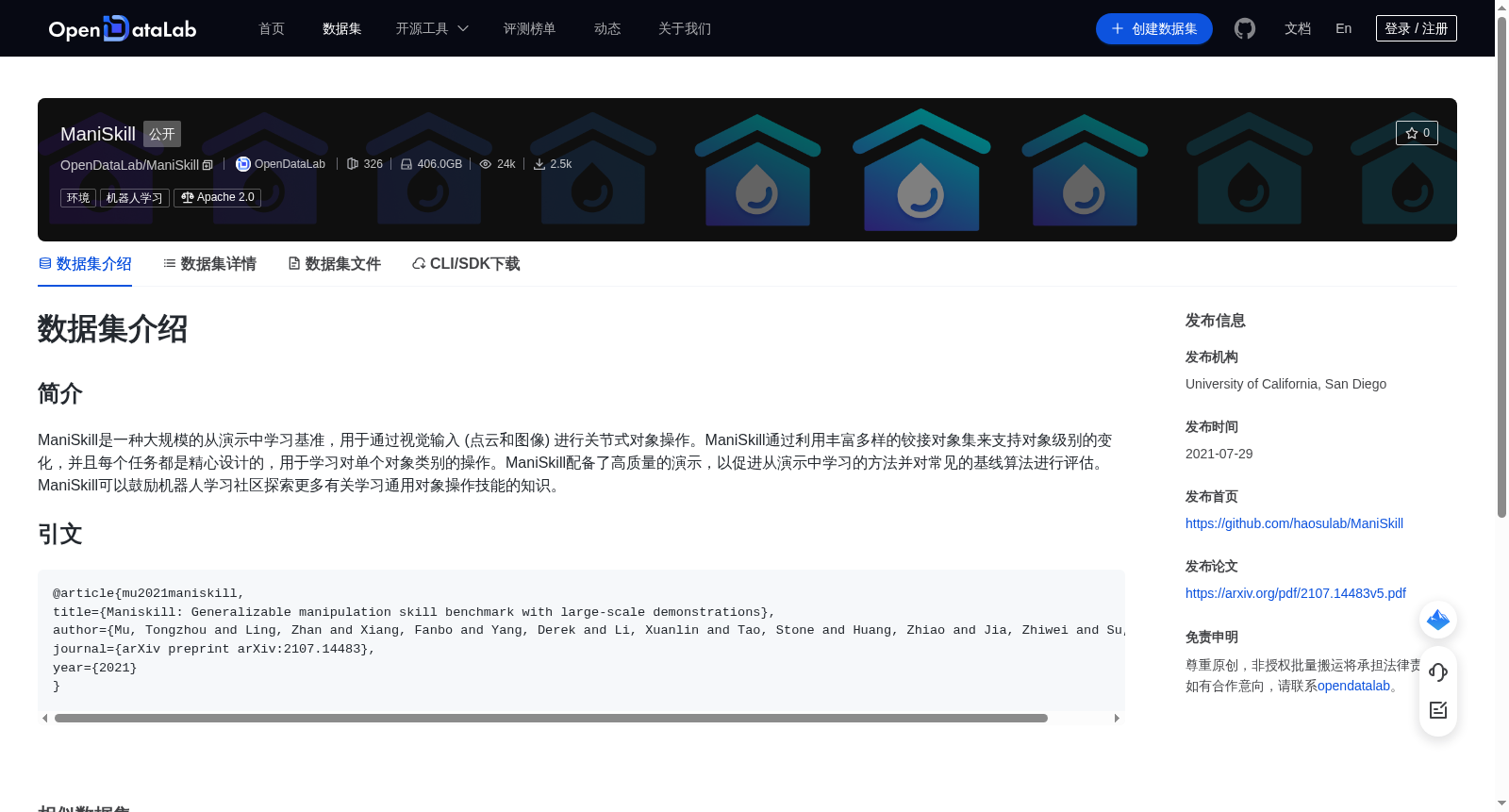Open the 动态 menu item
Image resolution: width=1509 pixels, height=812 pixels.
click(607, 28)
